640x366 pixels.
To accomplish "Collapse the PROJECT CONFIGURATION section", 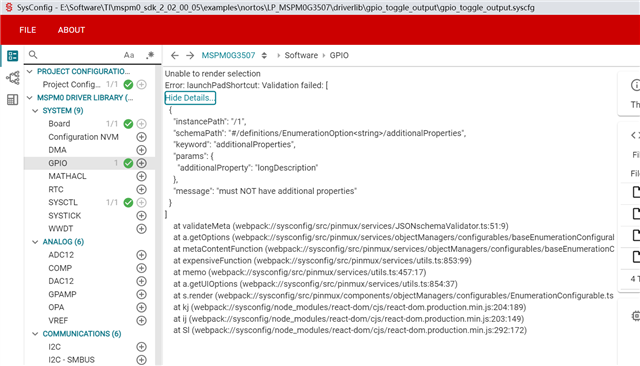I will click(x=29, y=71).
